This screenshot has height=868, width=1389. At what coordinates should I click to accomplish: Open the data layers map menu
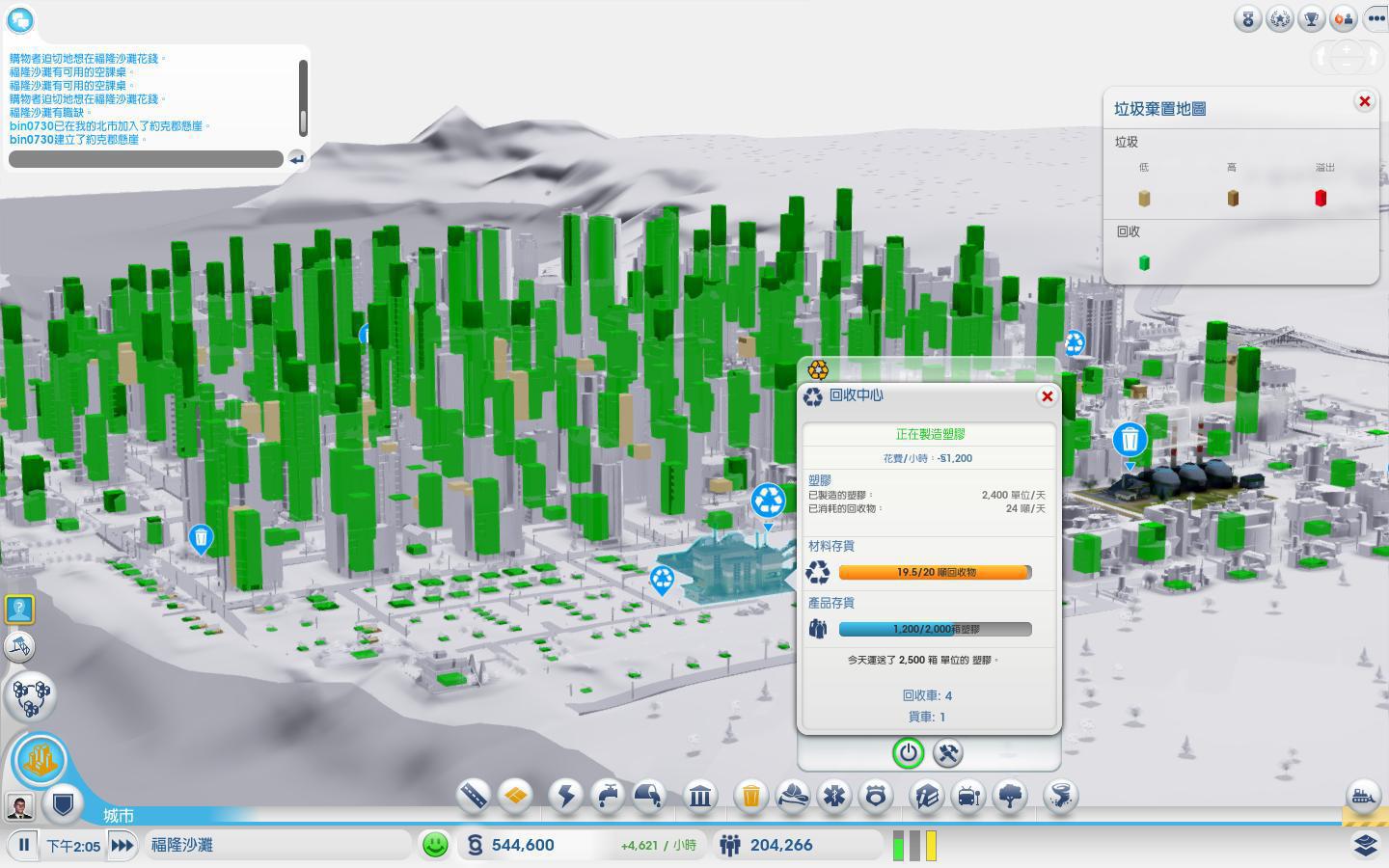(1365, 845)
